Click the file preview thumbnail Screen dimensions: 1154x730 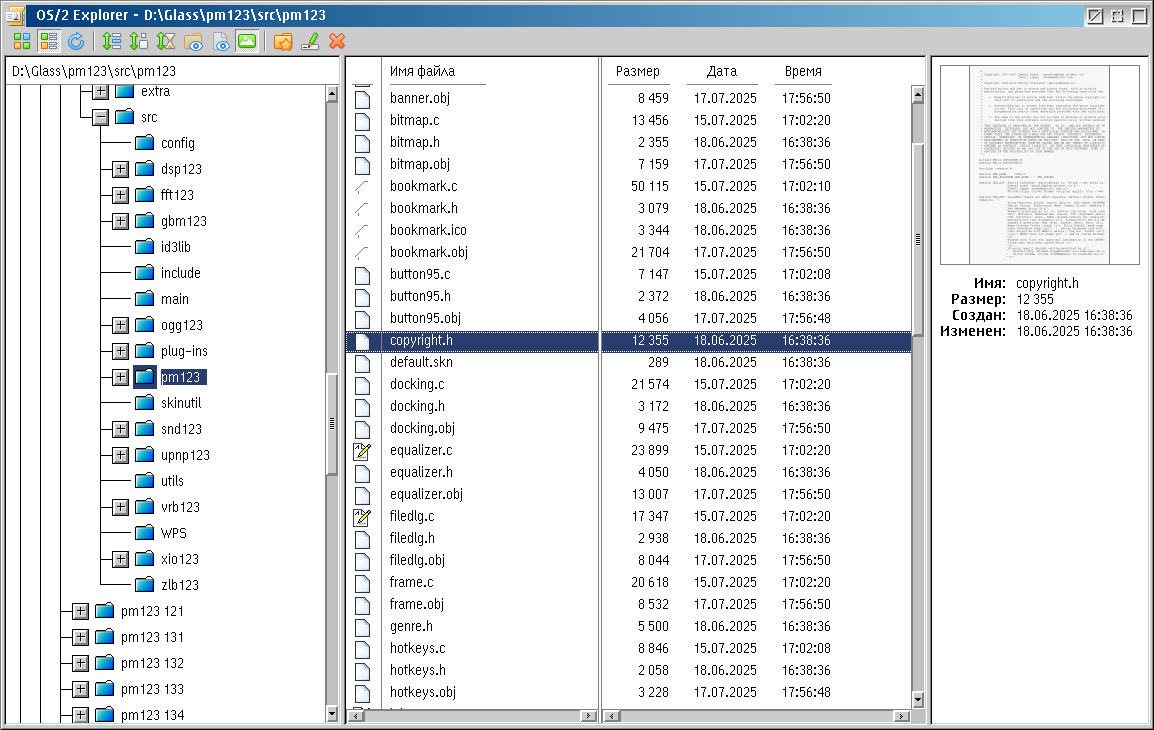(1041, 165)
